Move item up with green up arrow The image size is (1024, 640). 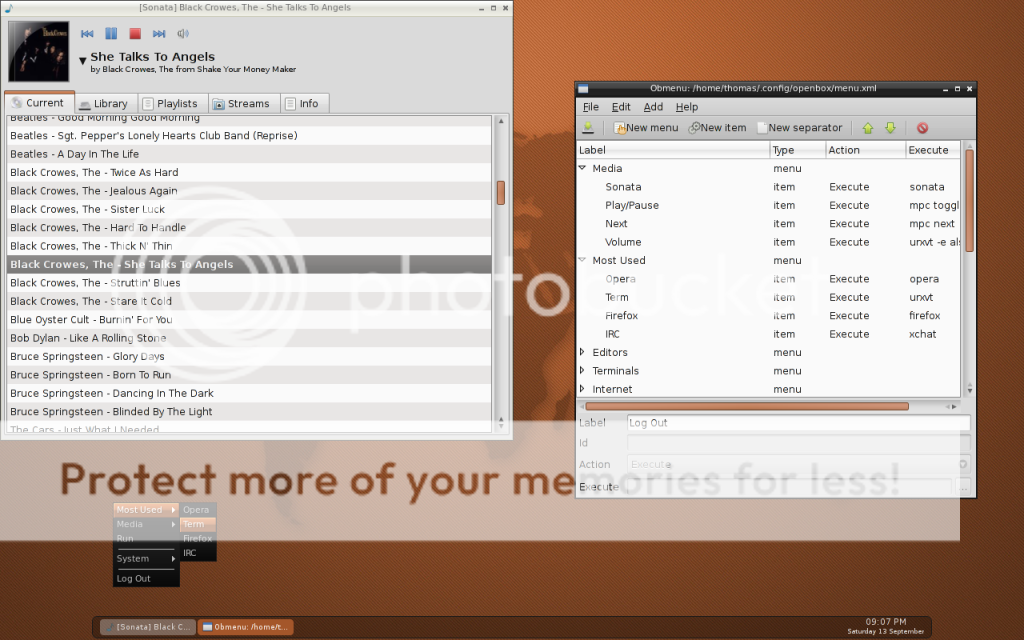(868, 128)
